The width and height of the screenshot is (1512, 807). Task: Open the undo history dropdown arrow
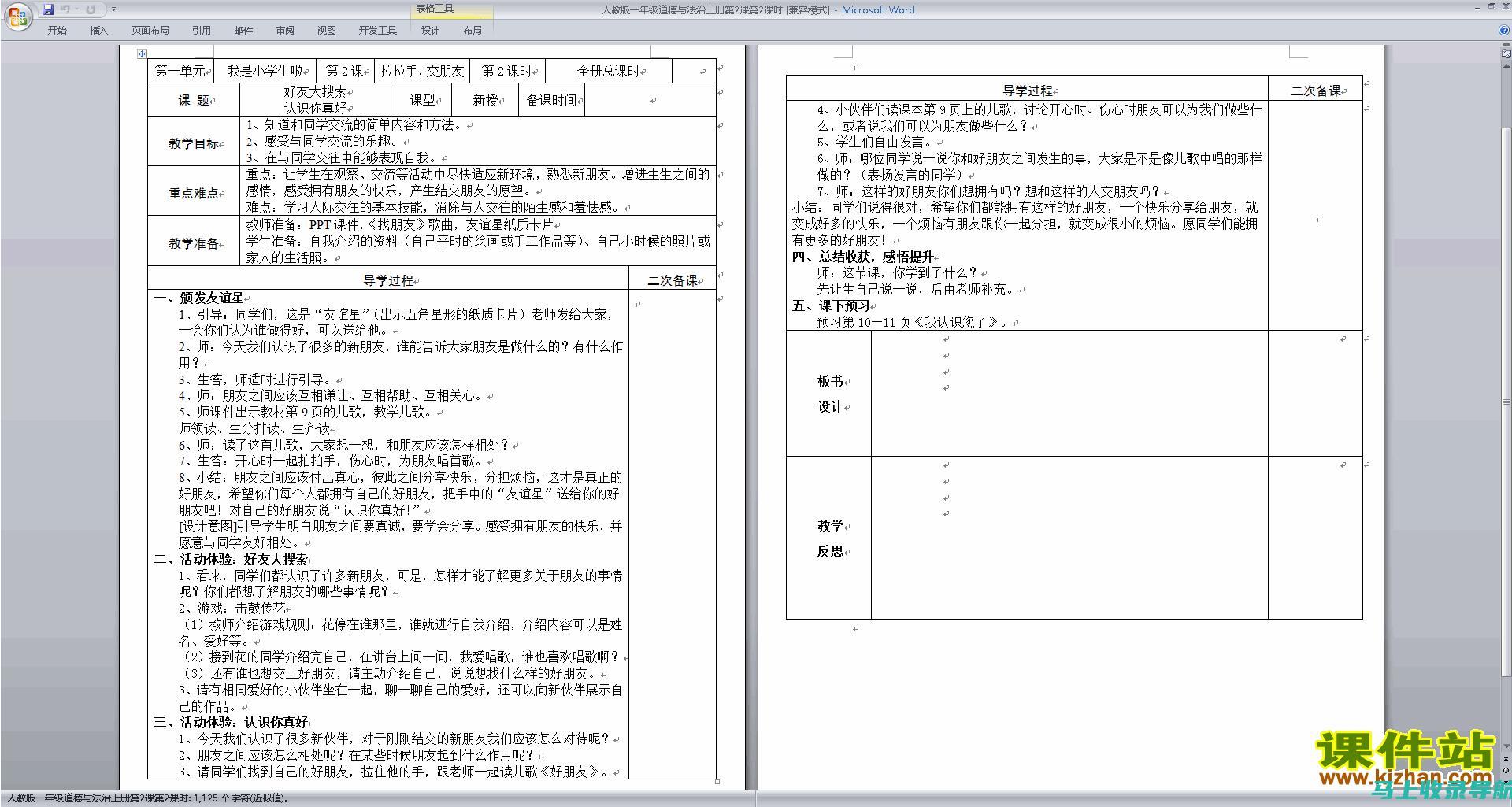[76, 9]
